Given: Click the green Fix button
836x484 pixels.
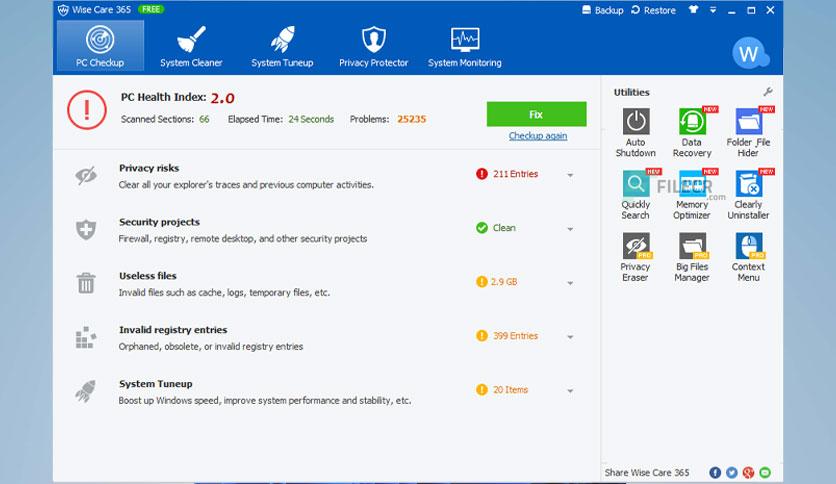Looking at the screenshot, I should coord(536,114).
